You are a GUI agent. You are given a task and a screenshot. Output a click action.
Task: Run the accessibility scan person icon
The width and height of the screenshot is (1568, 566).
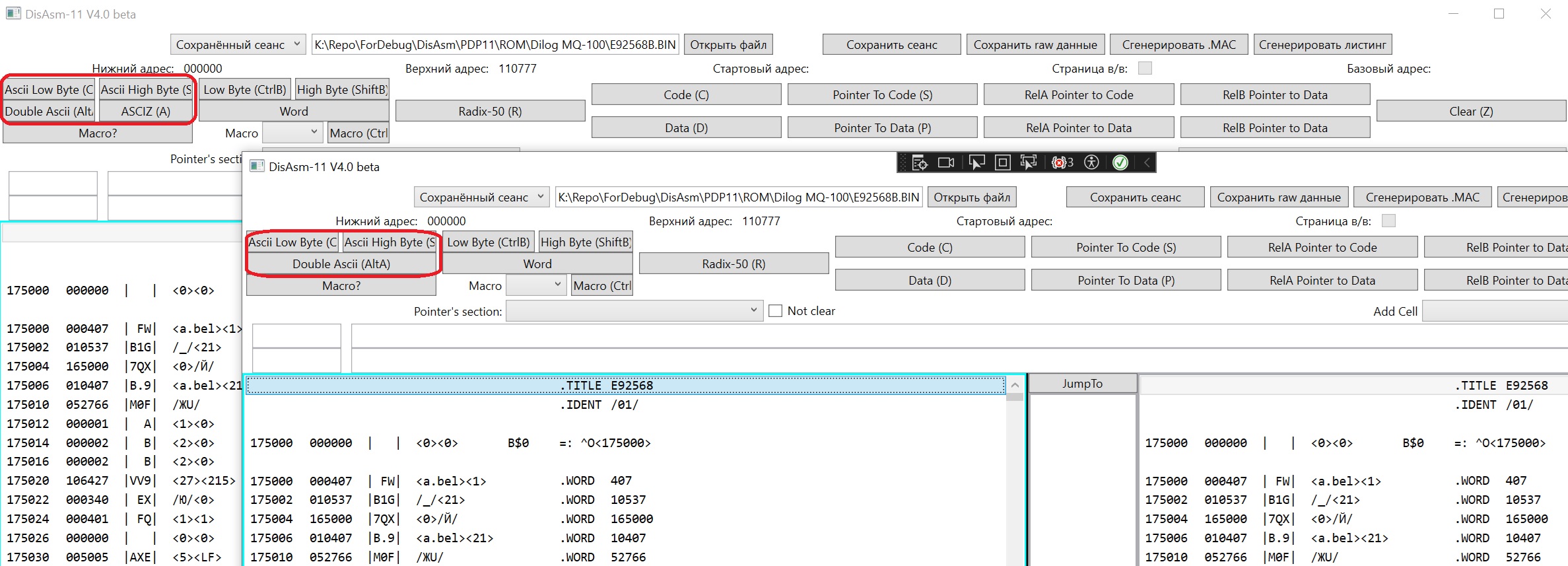tap(1092, 162)
